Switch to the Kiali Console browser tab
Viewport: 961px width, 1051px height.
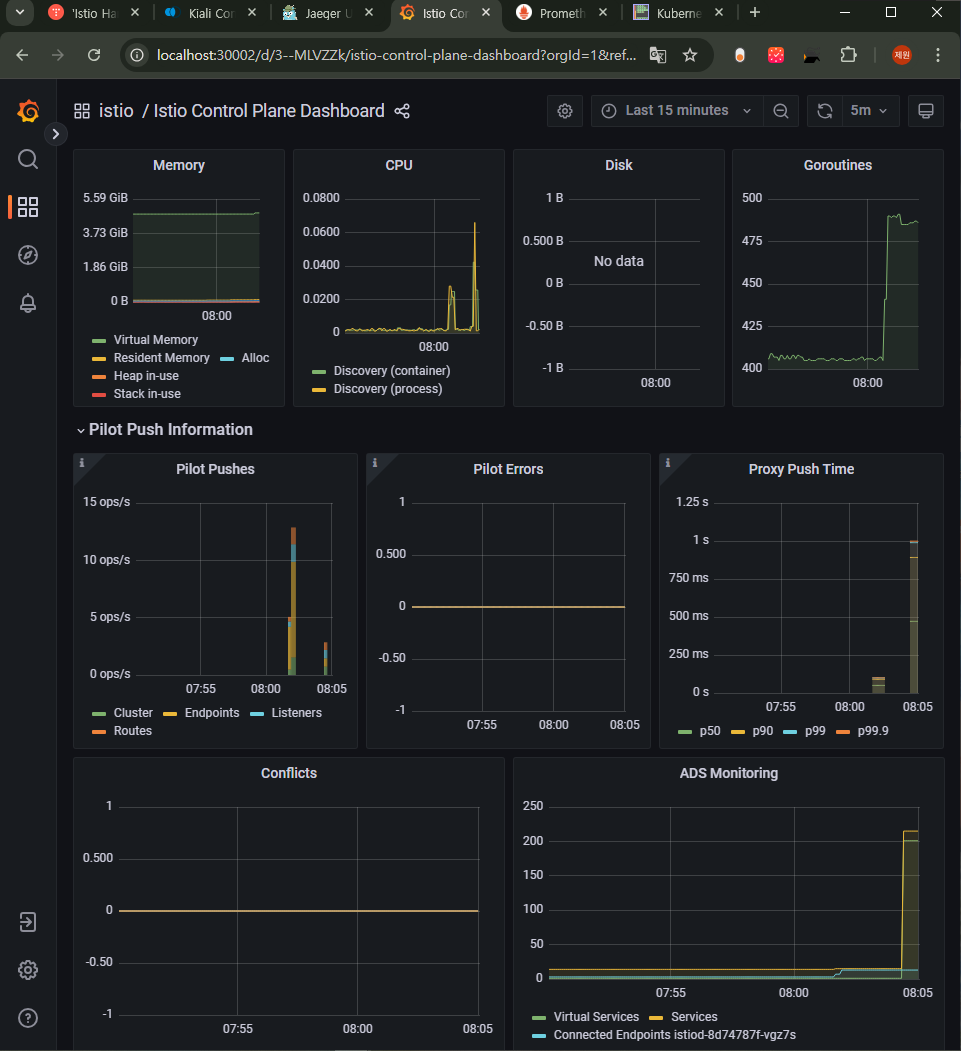coord(210,13)
